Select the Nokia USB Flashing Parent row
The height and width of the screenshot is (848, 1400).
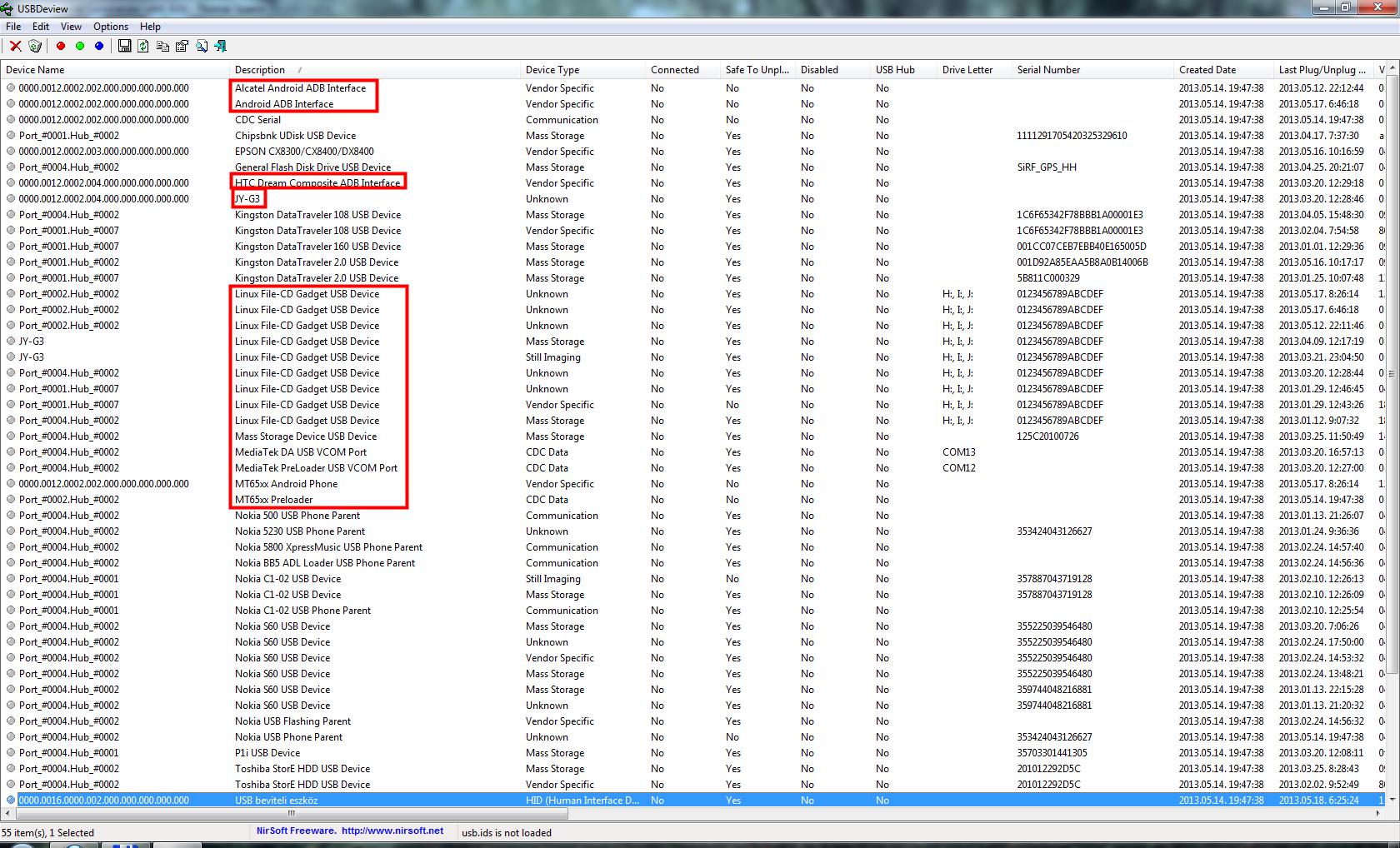click(693, 721)
